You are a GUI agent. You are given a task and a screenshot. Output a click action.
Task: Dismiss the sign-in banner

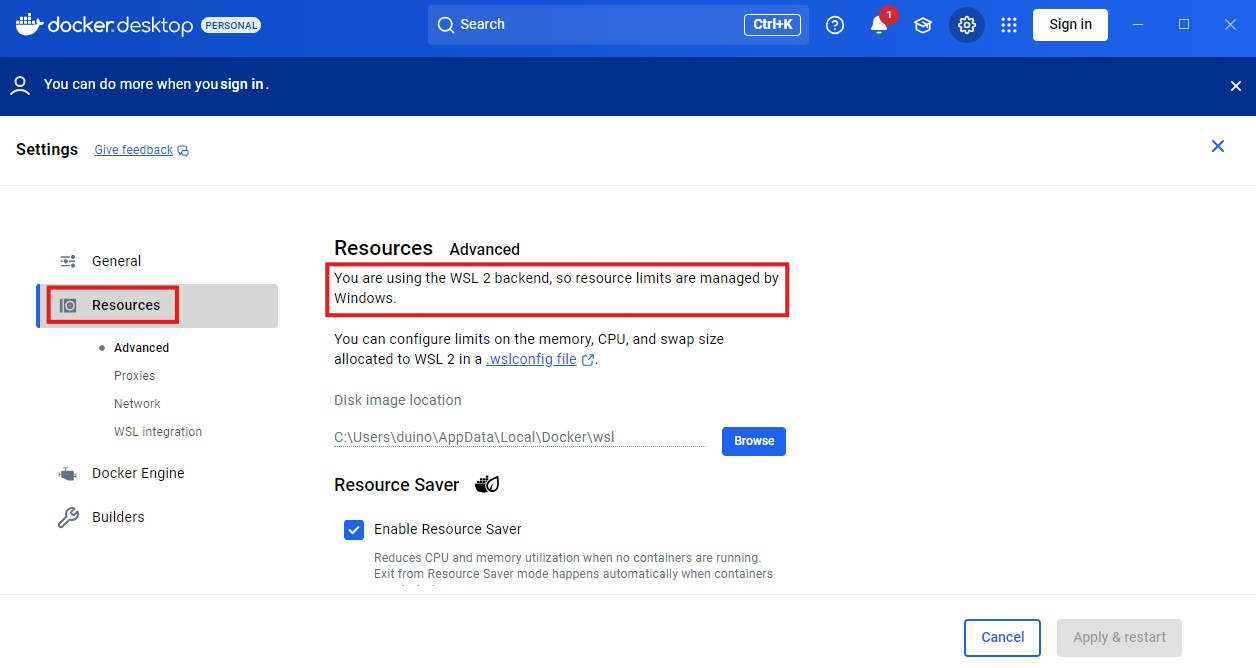click(x=1236, y=86)
